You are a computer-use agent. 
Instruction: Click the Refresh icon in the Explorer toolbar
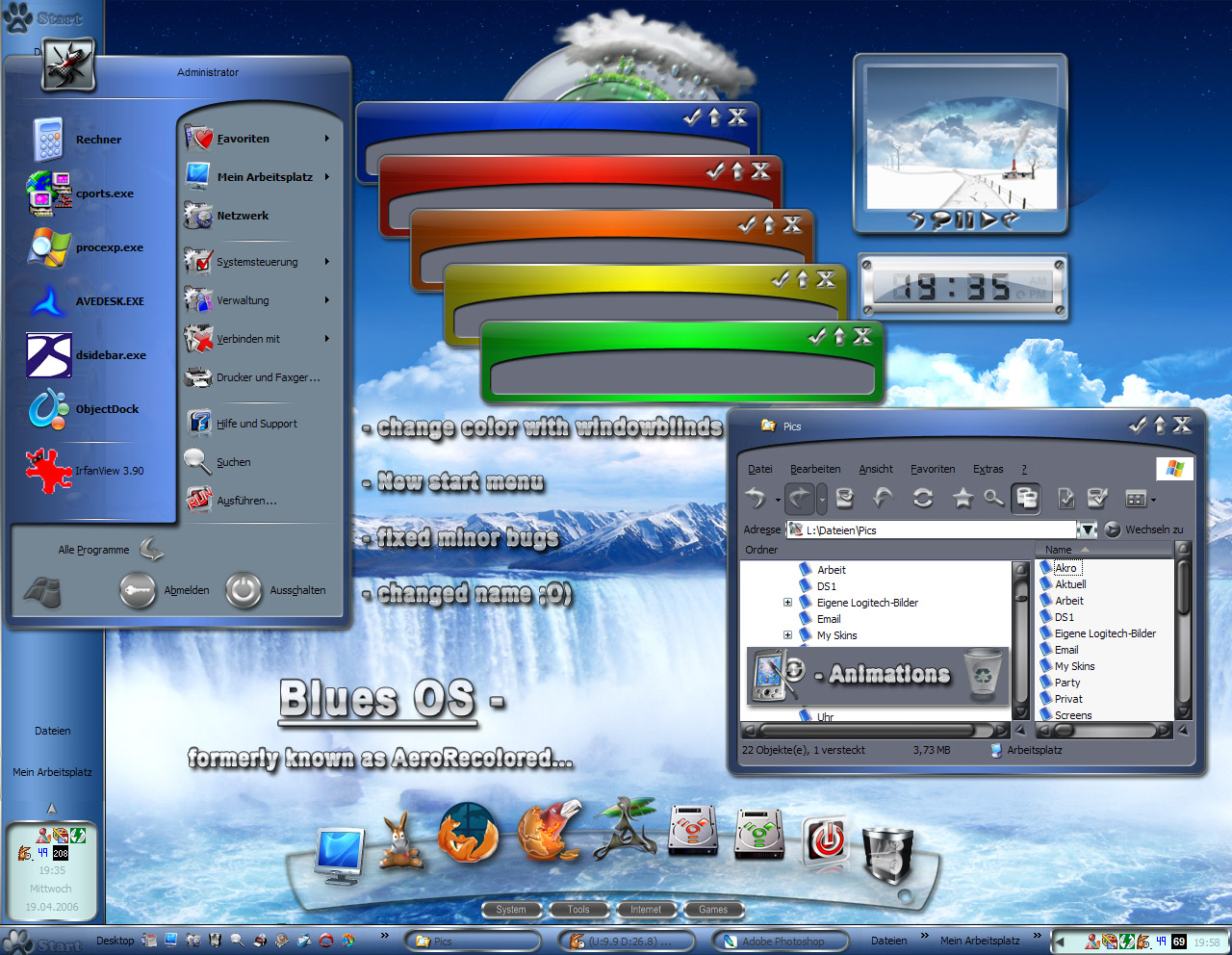pos(922,499)
